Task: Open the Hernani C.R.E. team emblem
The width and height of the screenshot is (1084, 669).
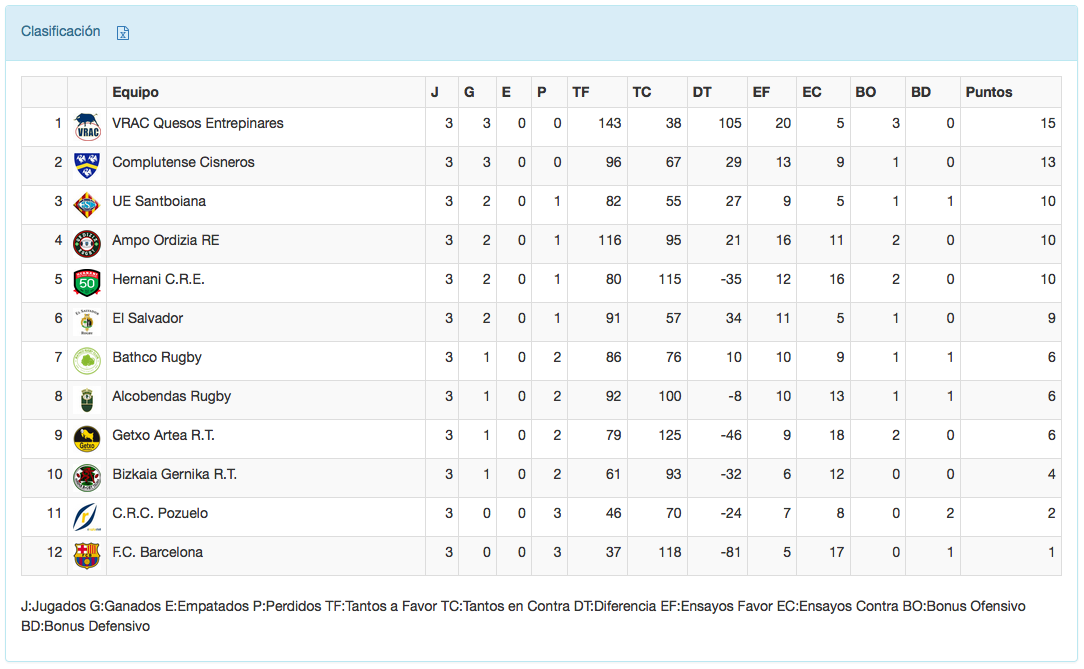Action: (87, 283)
